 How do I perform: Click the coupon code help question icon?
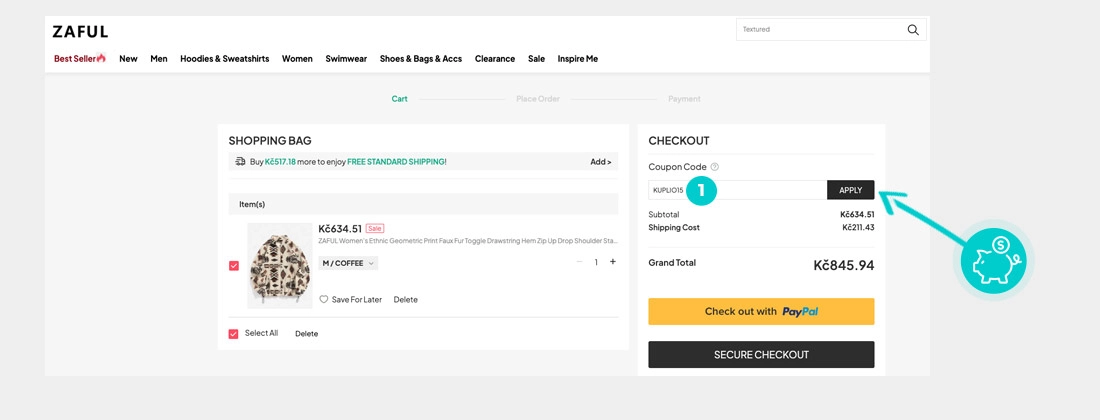click(714, 167)
